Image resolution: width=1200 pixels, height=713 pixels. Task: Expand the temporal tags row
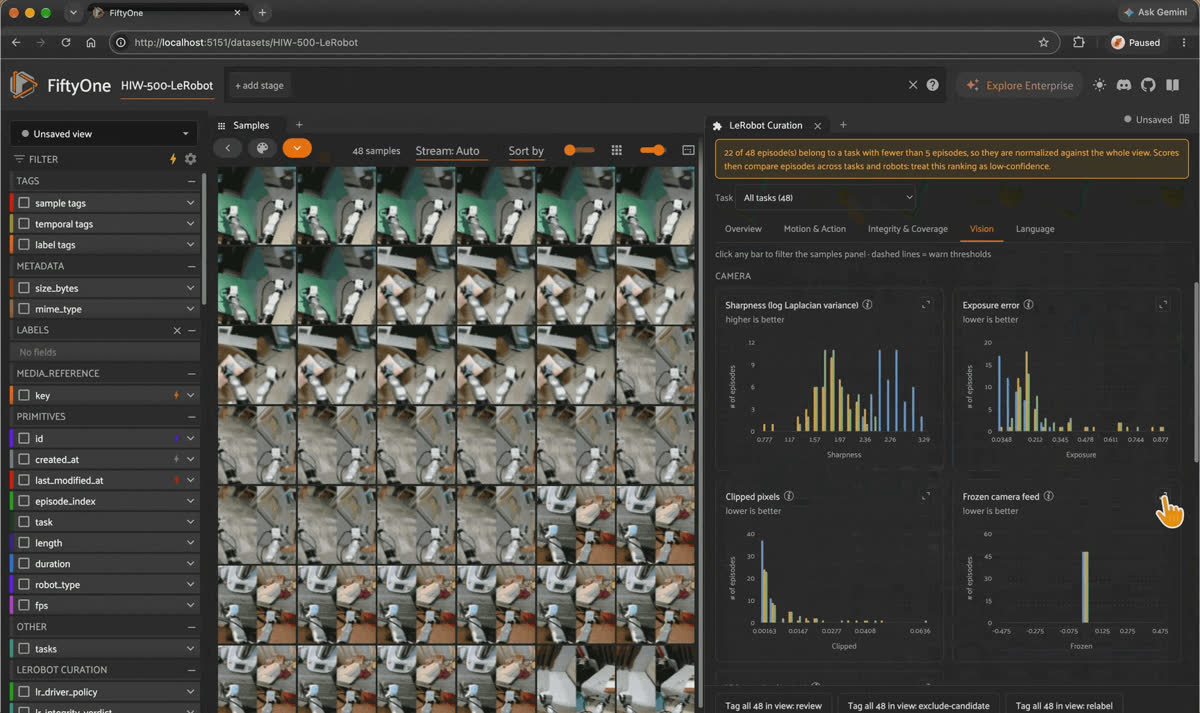[x=190, y=224]
